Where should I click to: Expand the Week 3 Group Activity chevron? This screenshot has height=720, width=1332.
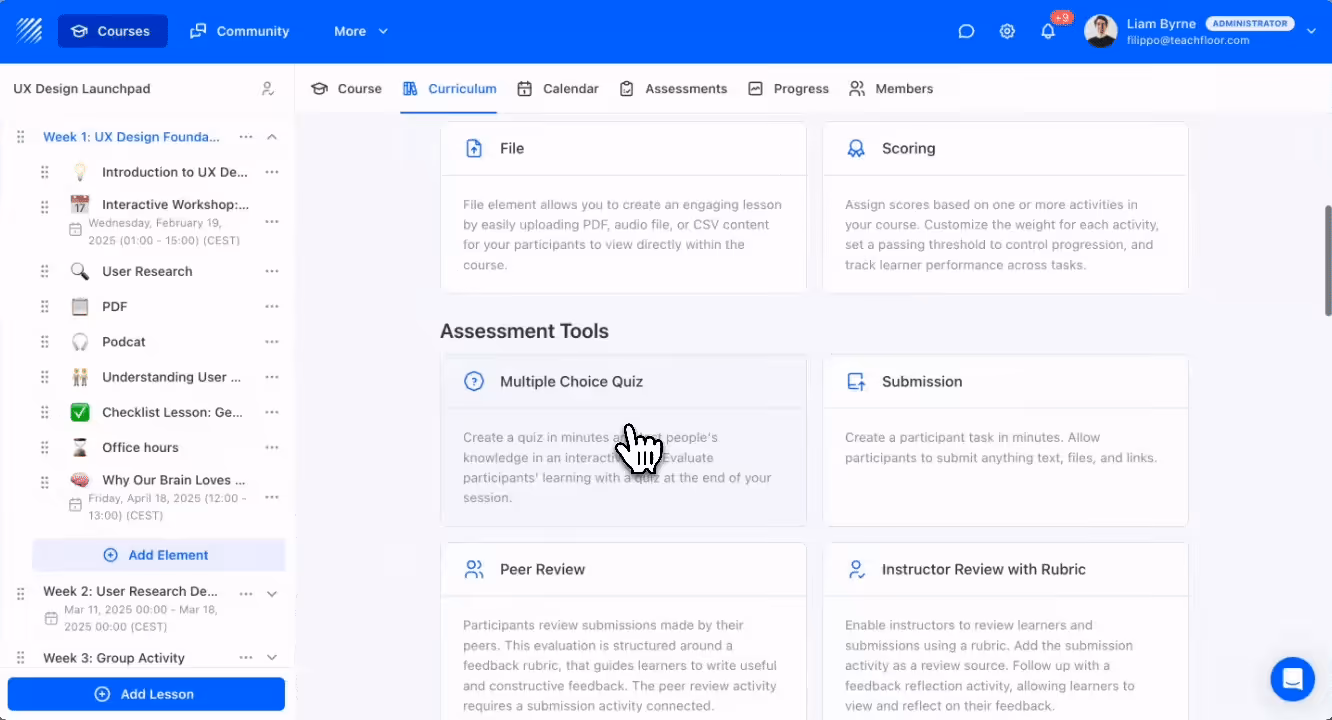[272, 658]
